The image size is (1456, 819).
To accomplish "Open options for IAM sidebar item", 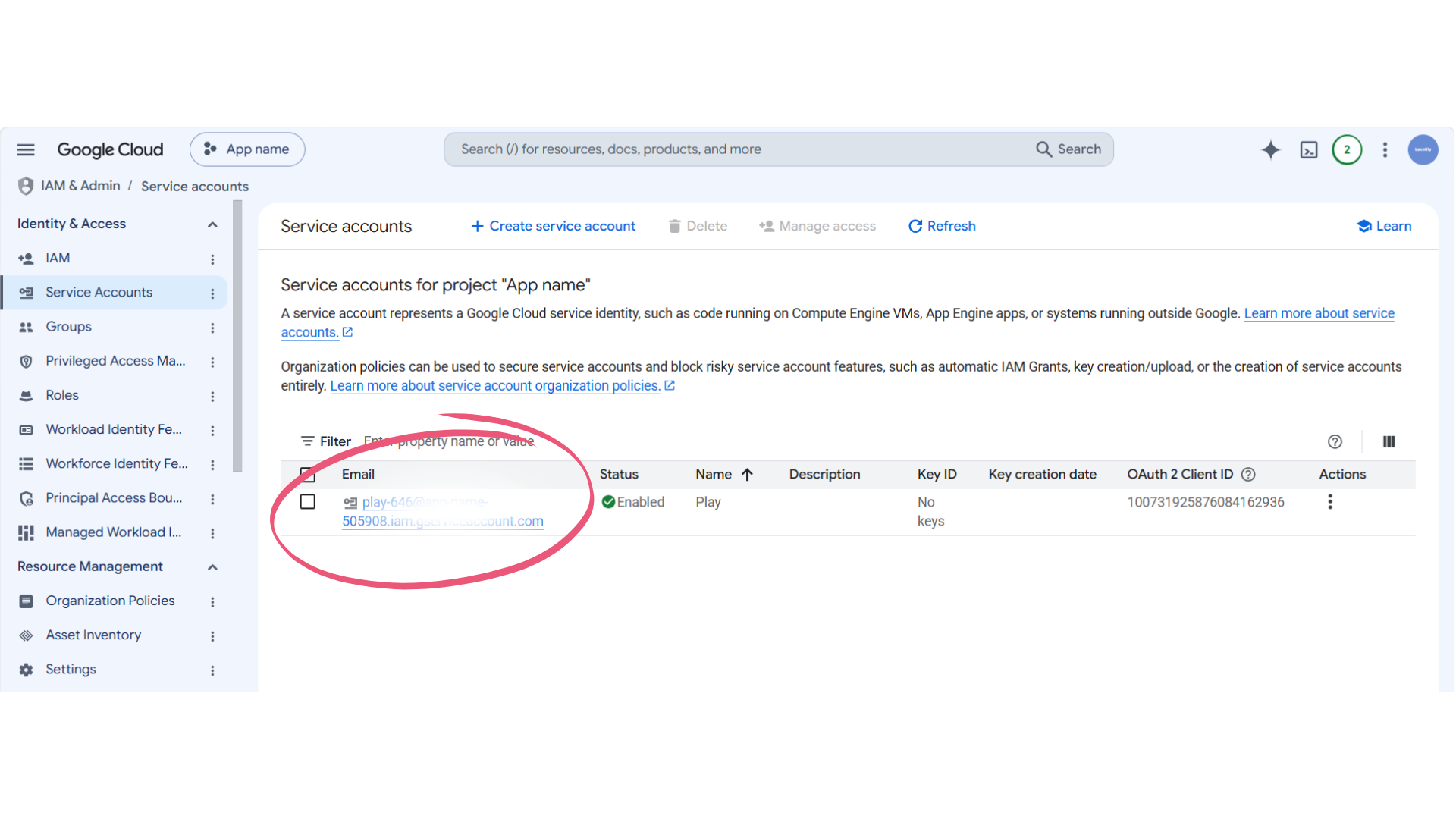I will (212, 259).
